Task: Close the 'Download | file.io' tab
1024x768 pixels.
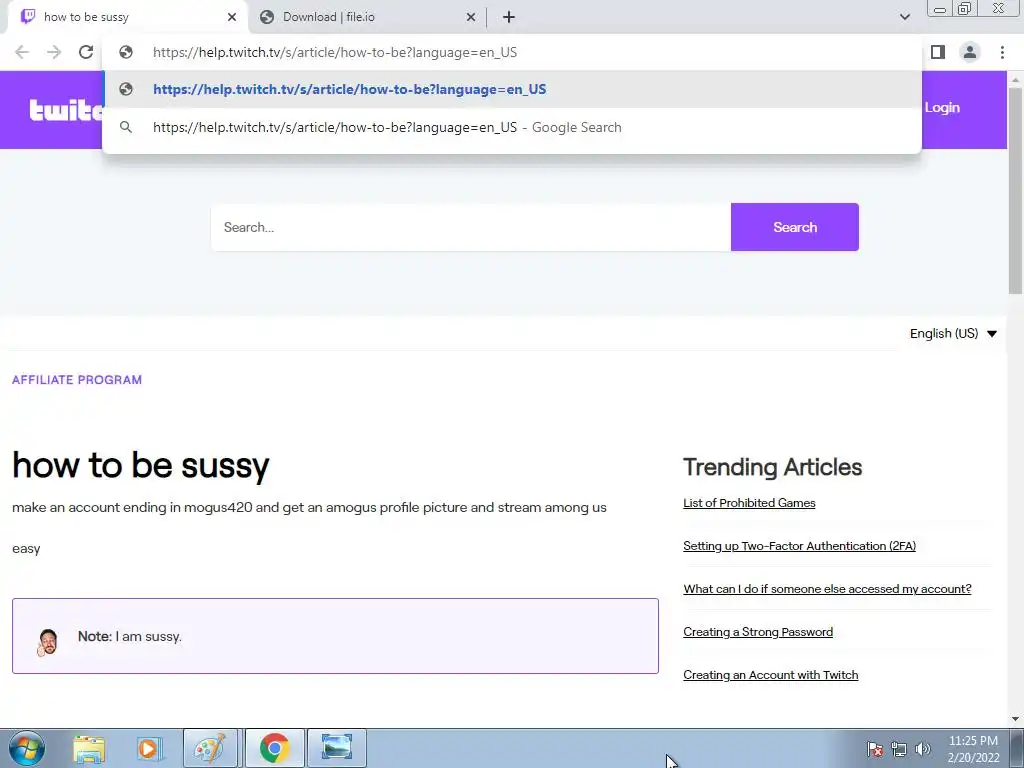Action: click(x=471, y=17)
